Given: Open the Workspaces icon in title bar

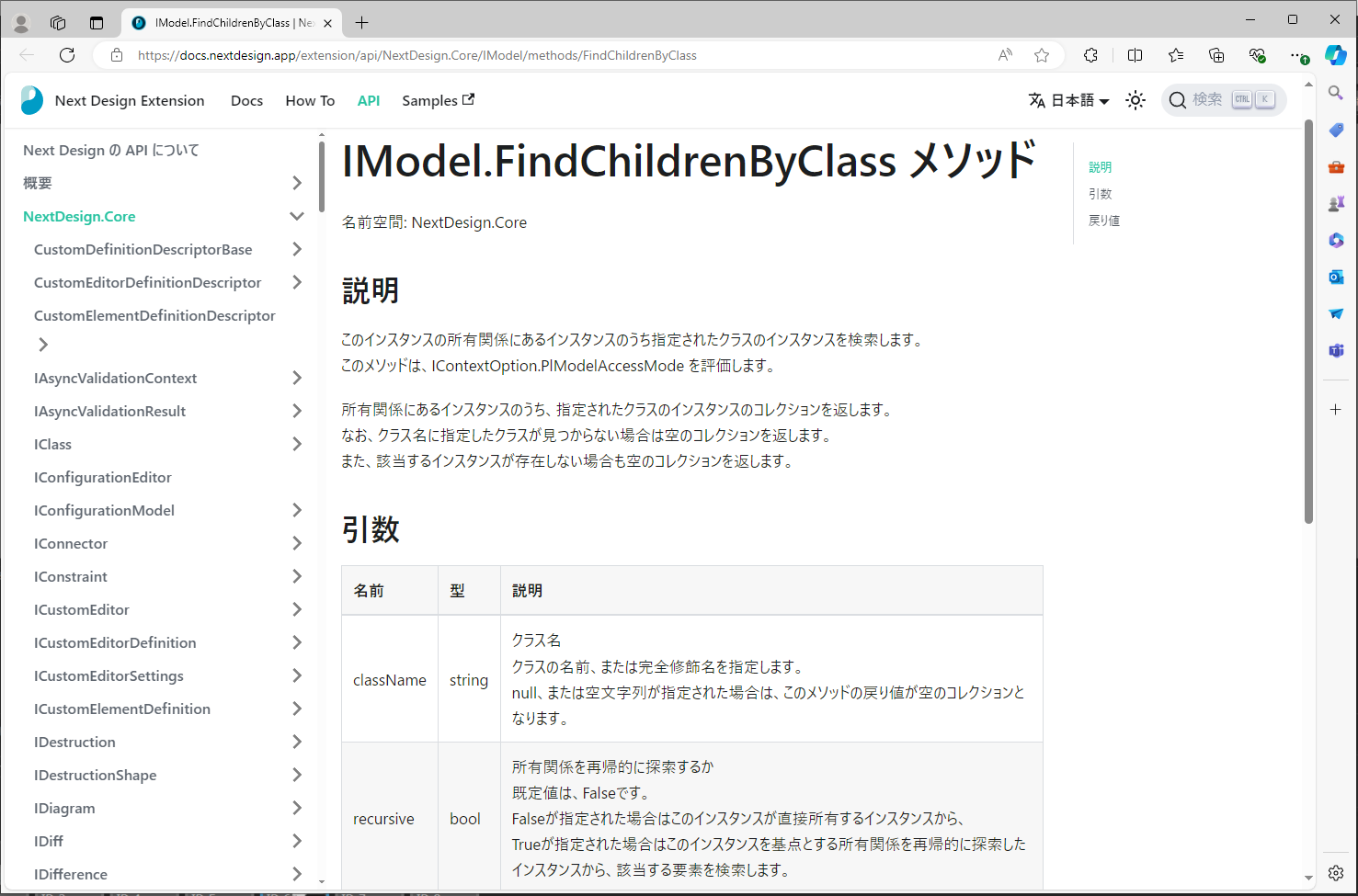Looking at the screenshot, I should coord(58,22).
